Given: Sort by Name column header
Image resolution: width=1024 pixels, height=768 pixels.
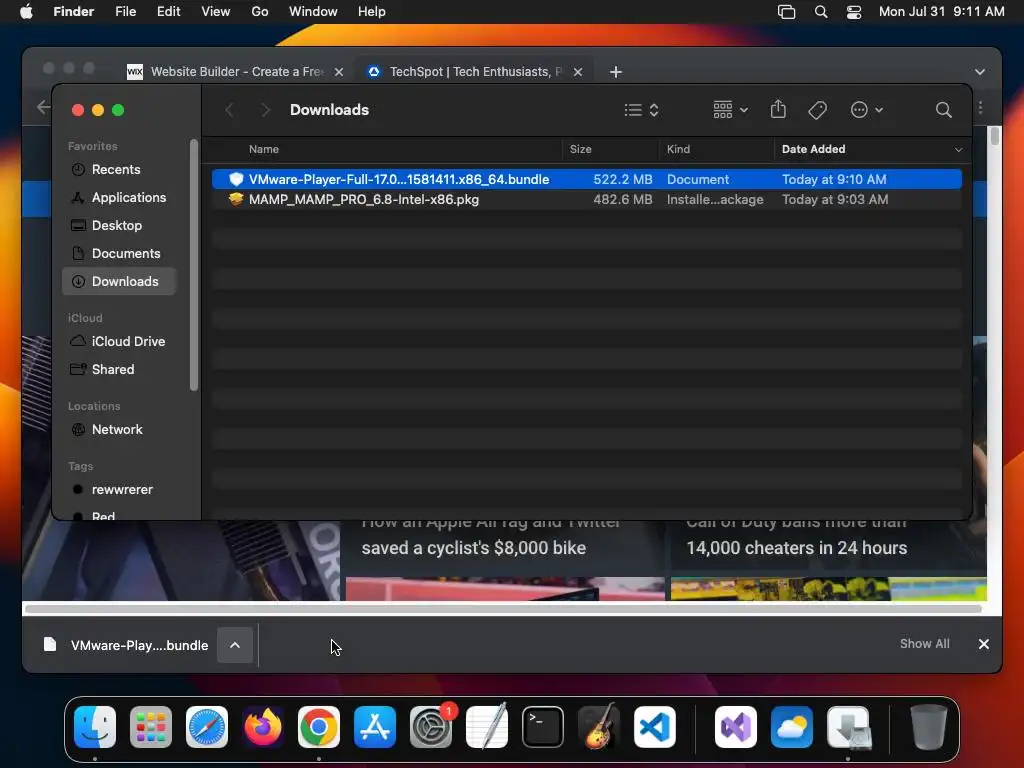Looking at the screenshot, I should pos(264,149).
